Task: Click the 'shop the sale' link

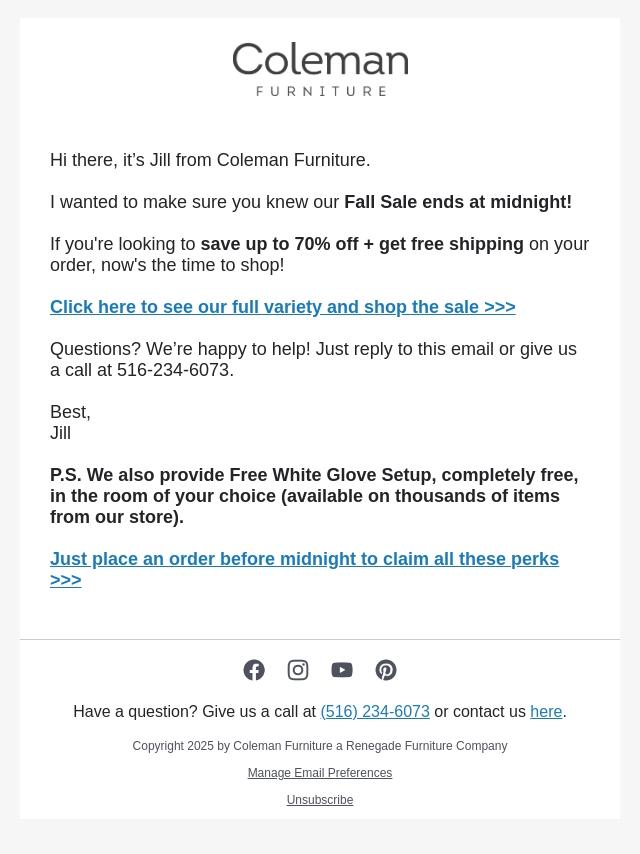Action: (282, 307)
